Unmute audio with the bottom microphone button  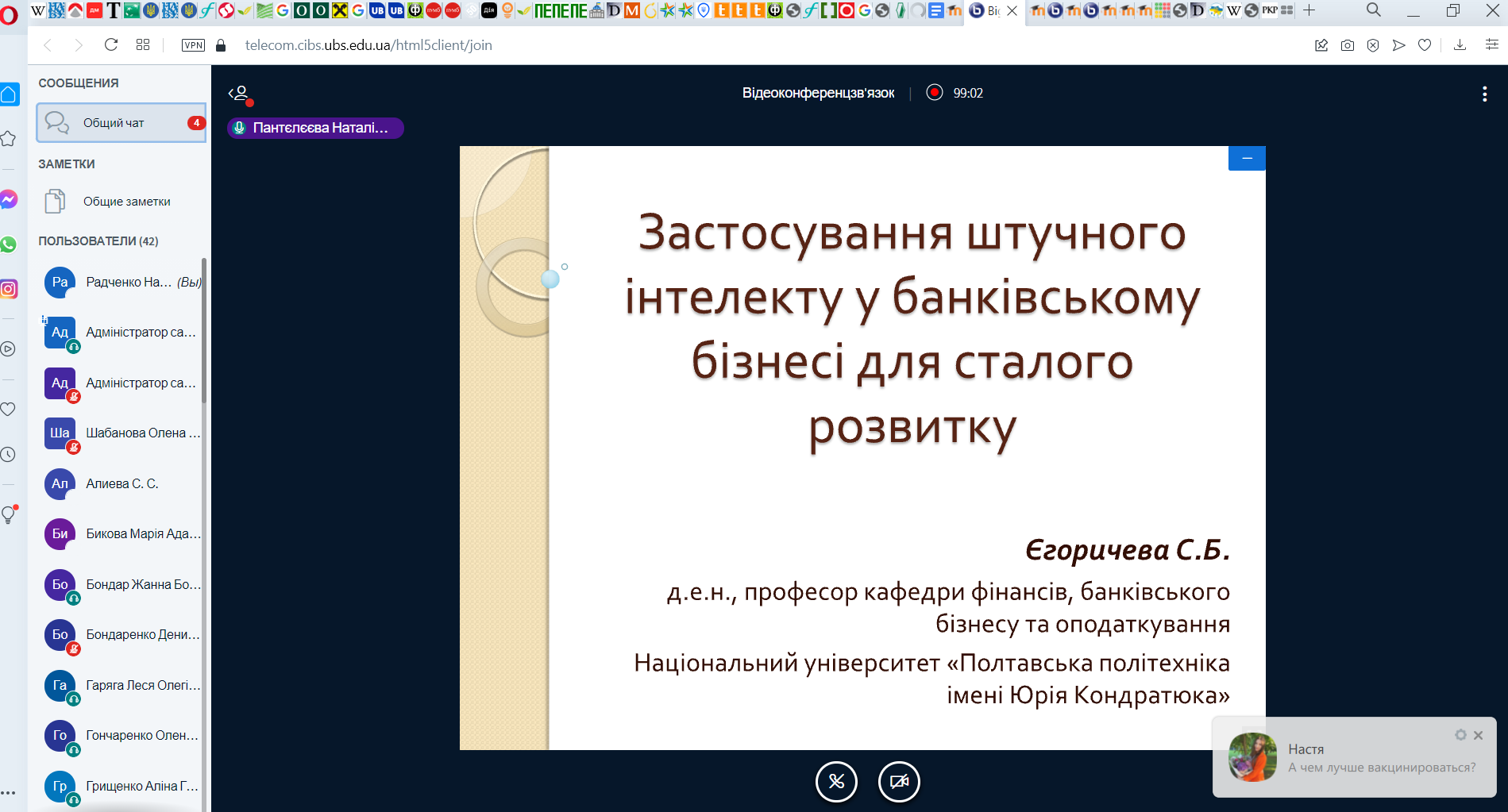click(836, 782)
